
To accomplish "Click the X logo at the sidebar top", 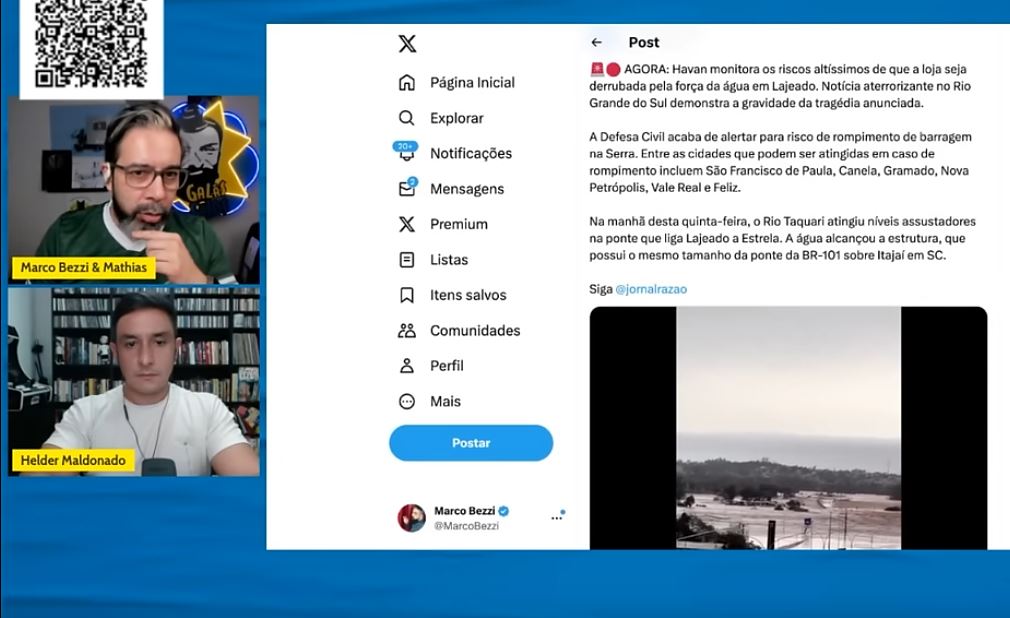I will pos(407,44).
